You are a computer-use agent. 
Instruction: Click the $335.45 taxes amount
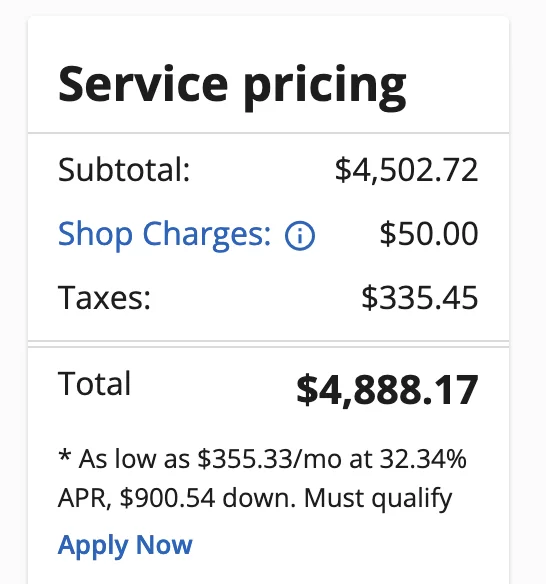coord(420,298)
